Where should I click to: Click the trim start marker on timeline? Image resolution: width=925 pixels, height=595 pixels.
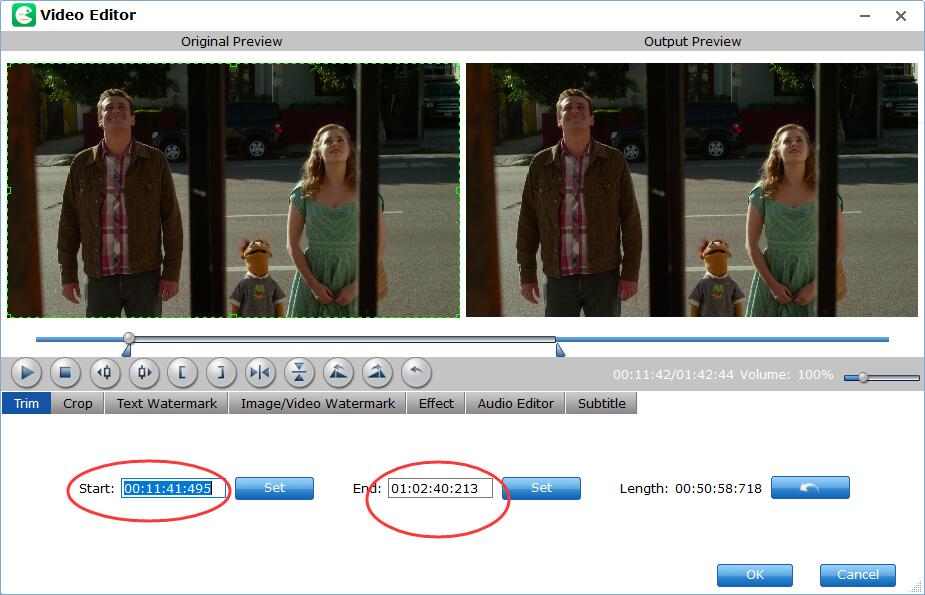(126, 351)
